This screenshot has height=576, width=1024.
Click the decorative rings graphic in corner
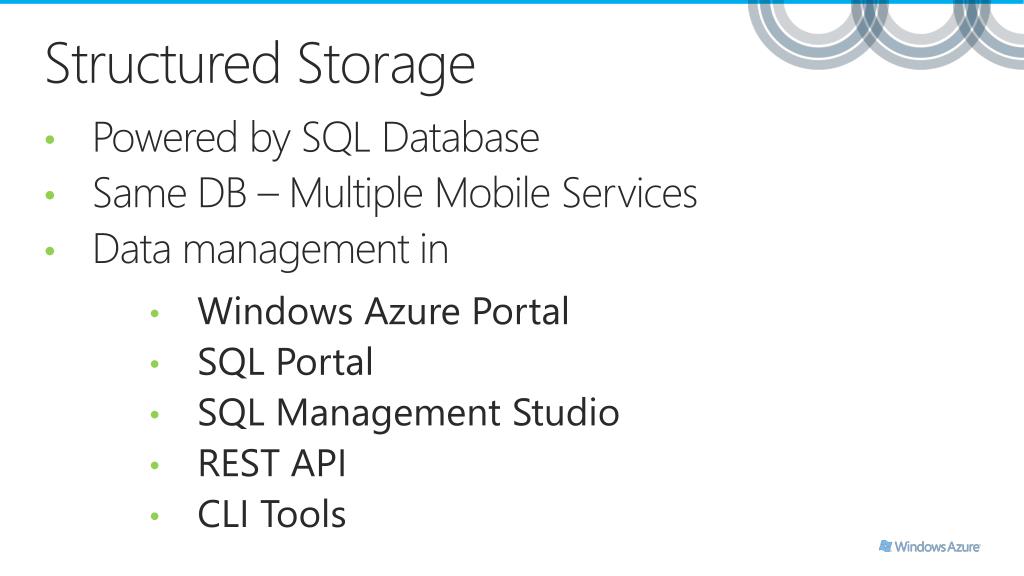point(886,35)
